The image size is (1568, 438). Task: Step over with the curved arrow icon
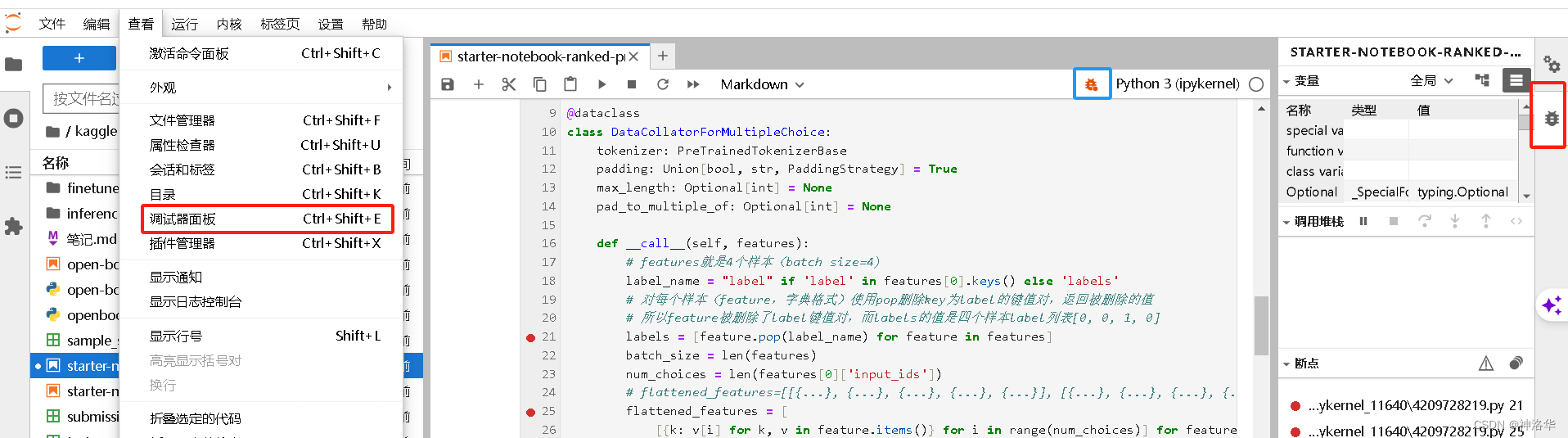[x=1425, y=221]
